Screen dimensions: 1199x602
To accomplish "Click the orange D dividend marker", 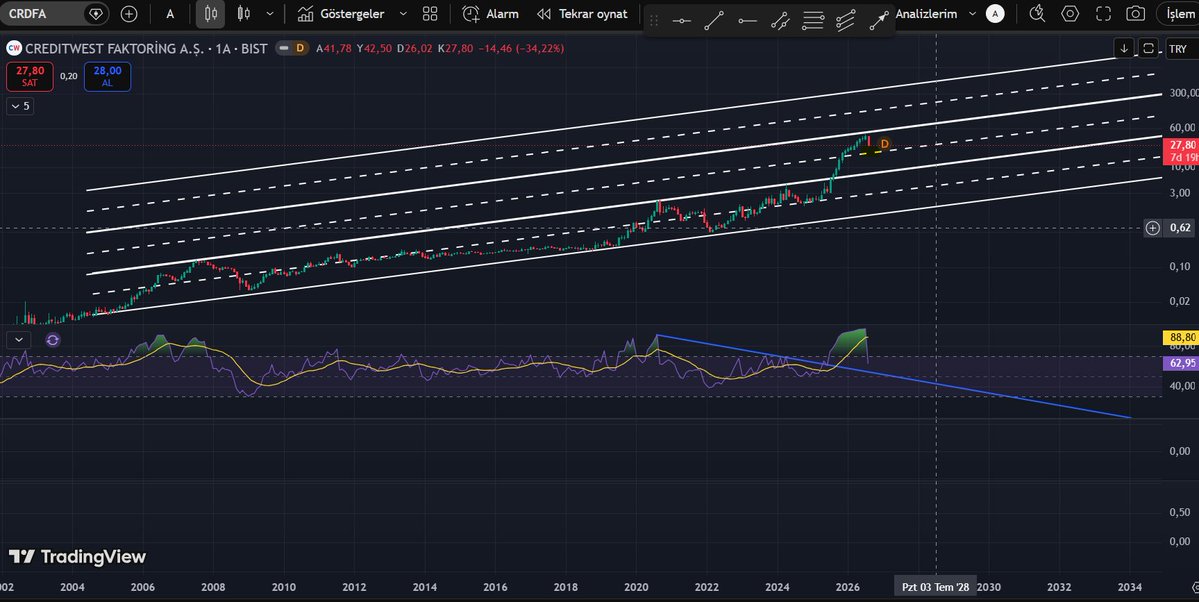I will pyautogui.click(x=885, y=144).
